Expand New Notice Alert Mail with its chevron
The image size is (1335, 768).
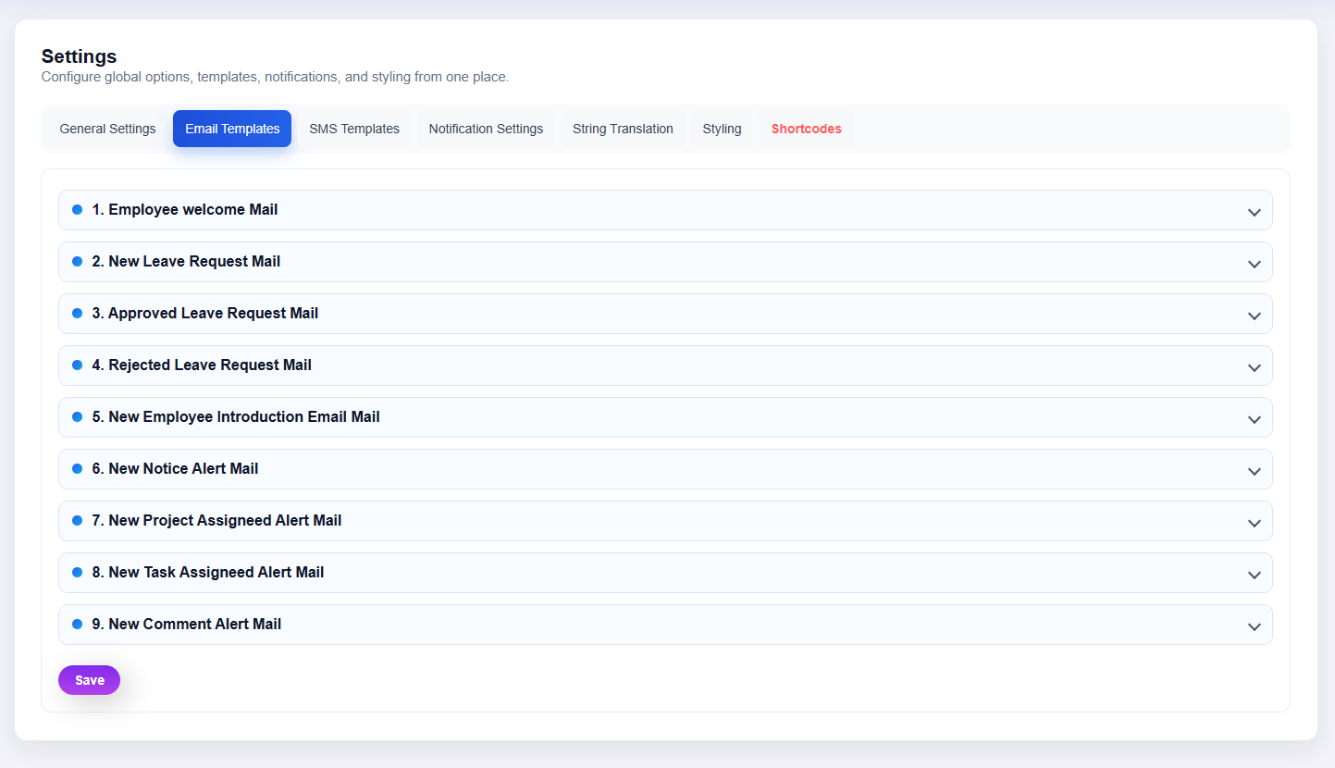1254,472
